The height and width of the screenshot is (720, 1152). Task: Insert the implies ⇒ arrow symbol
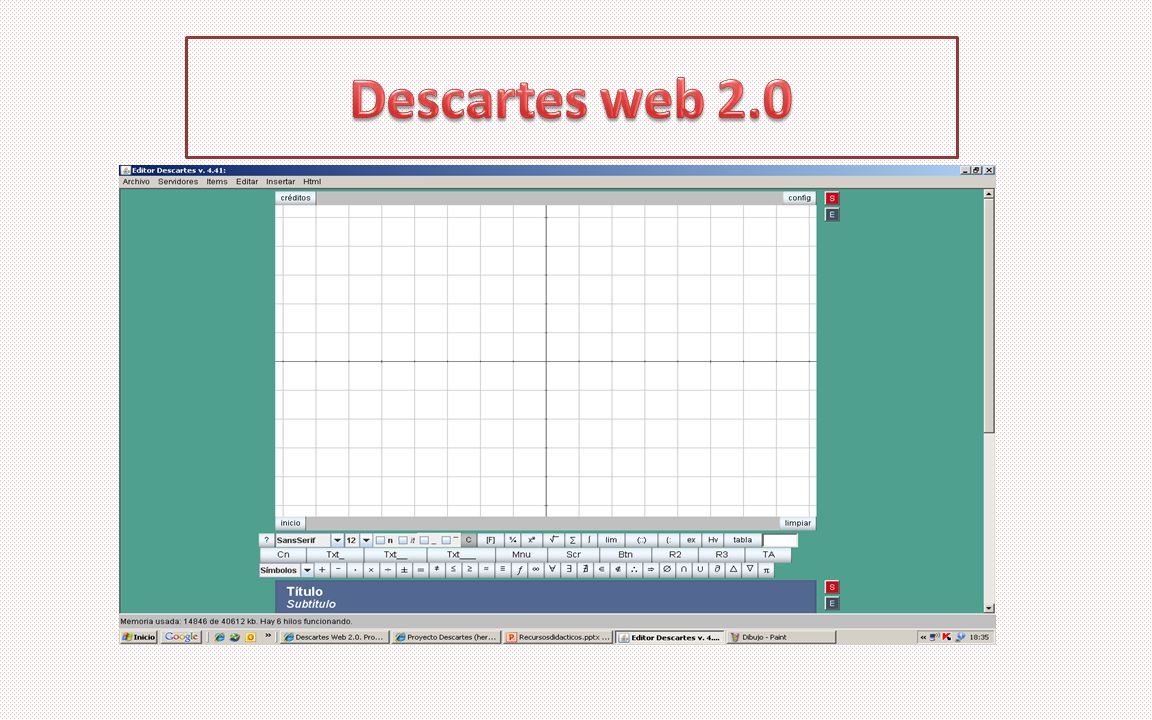(x=650, y=569)
